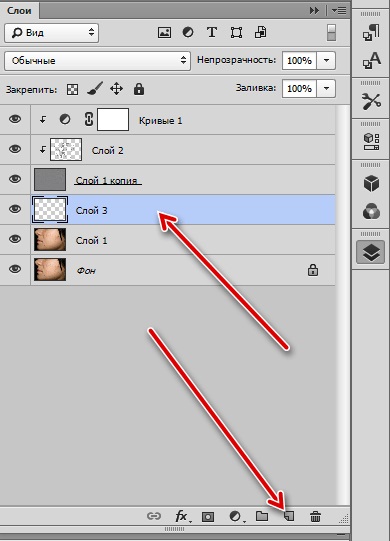
Task: Click the lock image pixels brush icon
Action: pos(95,89)
